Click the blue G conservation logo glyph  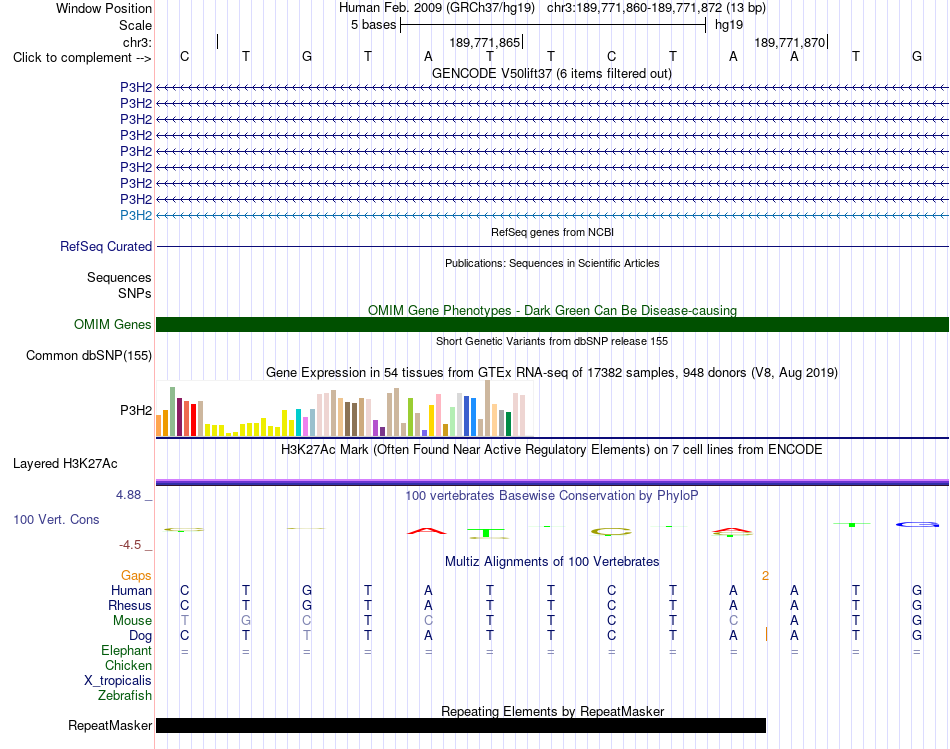click(917, 524)
